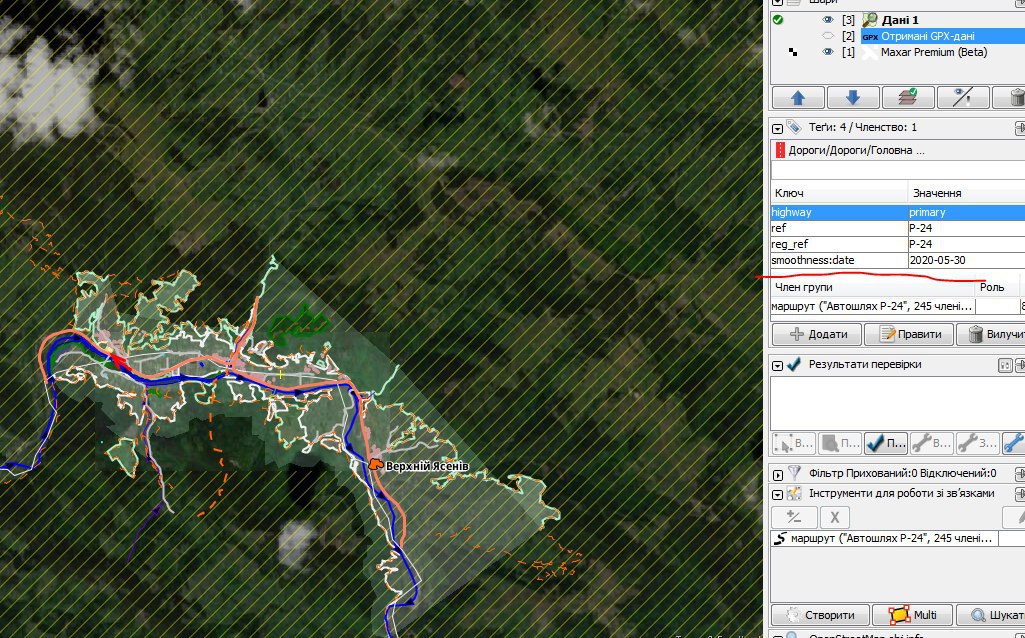Click the funnel filter icon
Viewport: 1025px width, 638px height.
(794, 473)
